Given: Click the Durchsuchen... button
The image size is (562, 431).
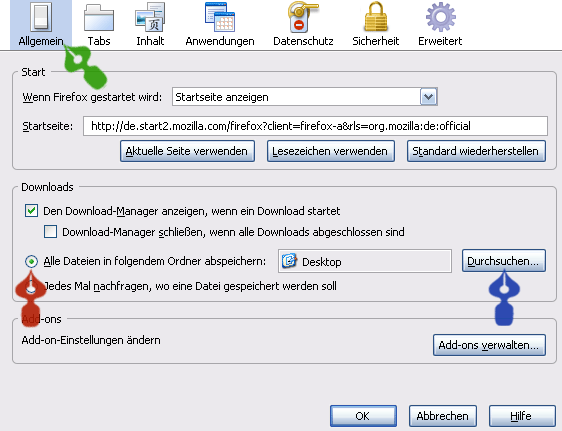Looking at the screenshot, I should pos(504,261).
